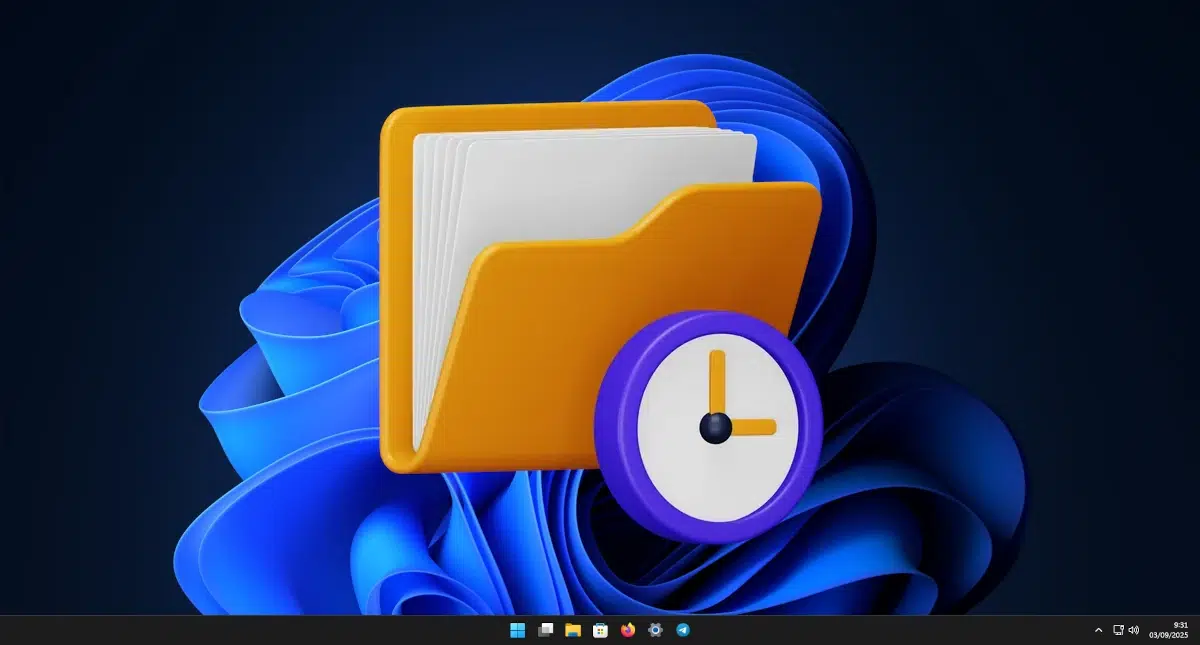This screenshot has height=645, width=1200.
Task: Open Settings gear icon on taskbar
Action: tap(655, 630)
